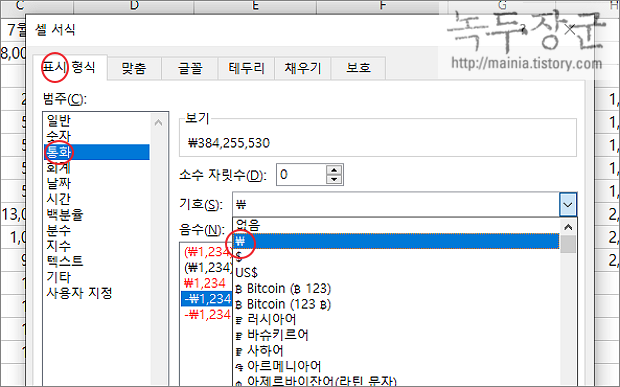Switch to the 테두리 tab
This screenshot has width=620, height=387.
pyautogui.click(x=246, y=68)
